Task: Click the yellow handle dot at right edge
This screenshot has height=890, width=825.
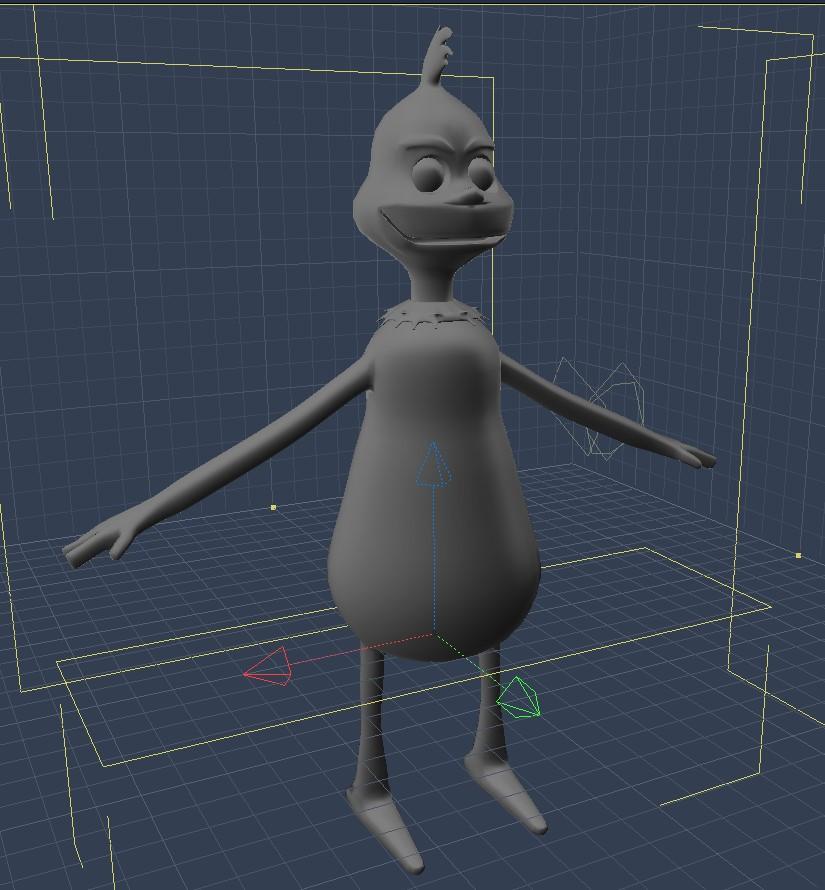Action: click(x=798, y=555)
